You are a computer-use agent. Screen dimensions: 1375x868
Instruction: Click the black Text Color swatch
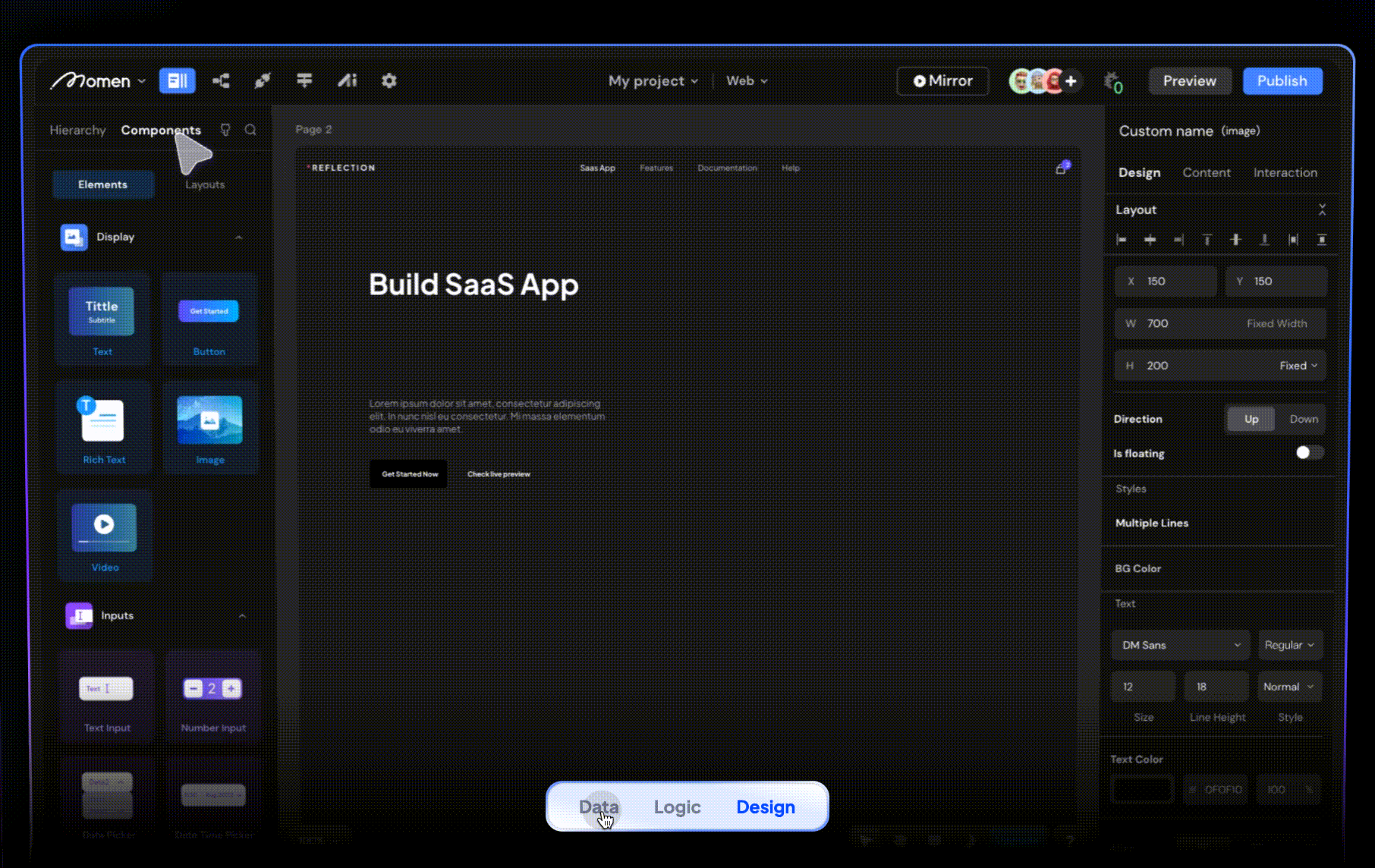[1141, 789]
